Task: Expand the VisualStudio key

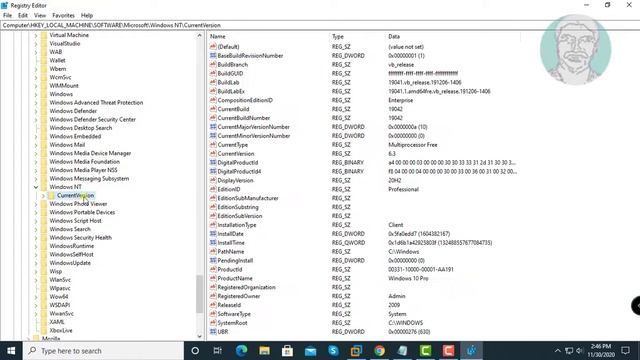Action: click(x=36, y=44)
